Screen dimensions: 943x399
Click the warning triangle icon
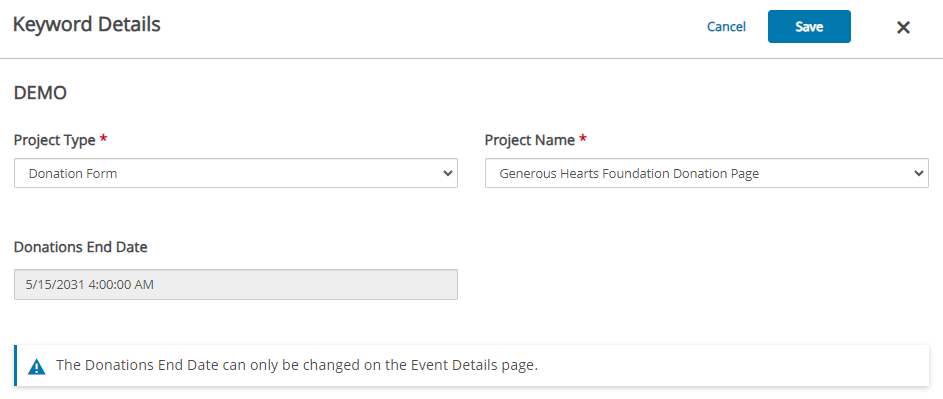pos(37,366)
